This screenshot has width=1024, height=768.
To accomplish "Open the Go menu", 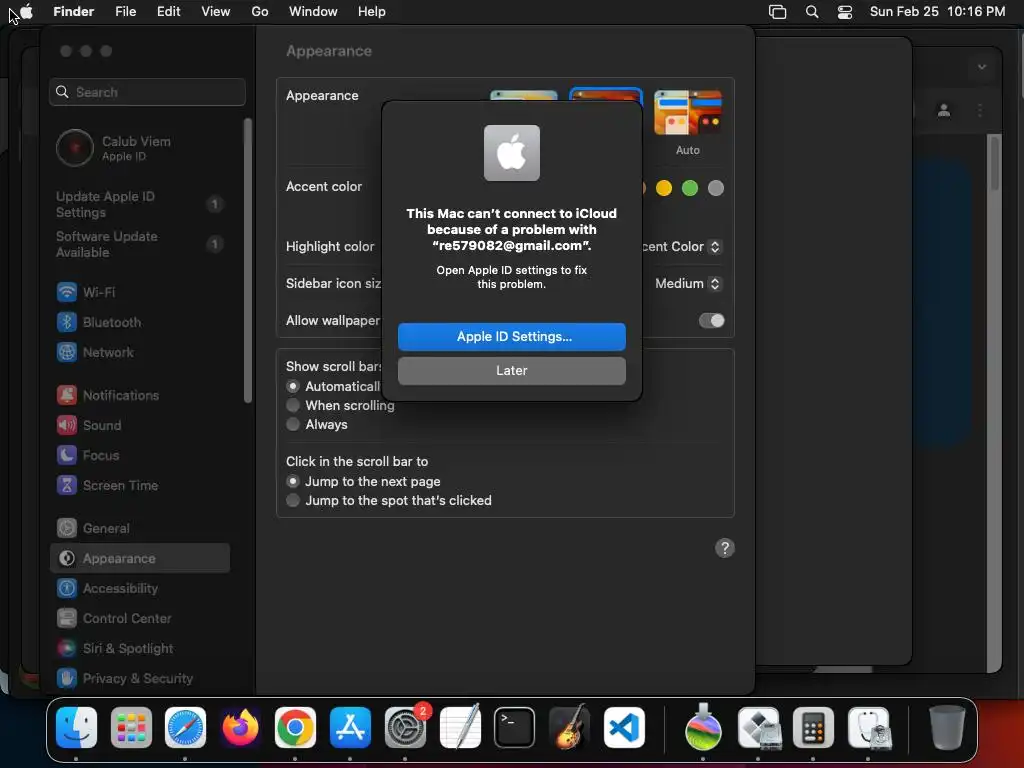I will tap(259, 11).
